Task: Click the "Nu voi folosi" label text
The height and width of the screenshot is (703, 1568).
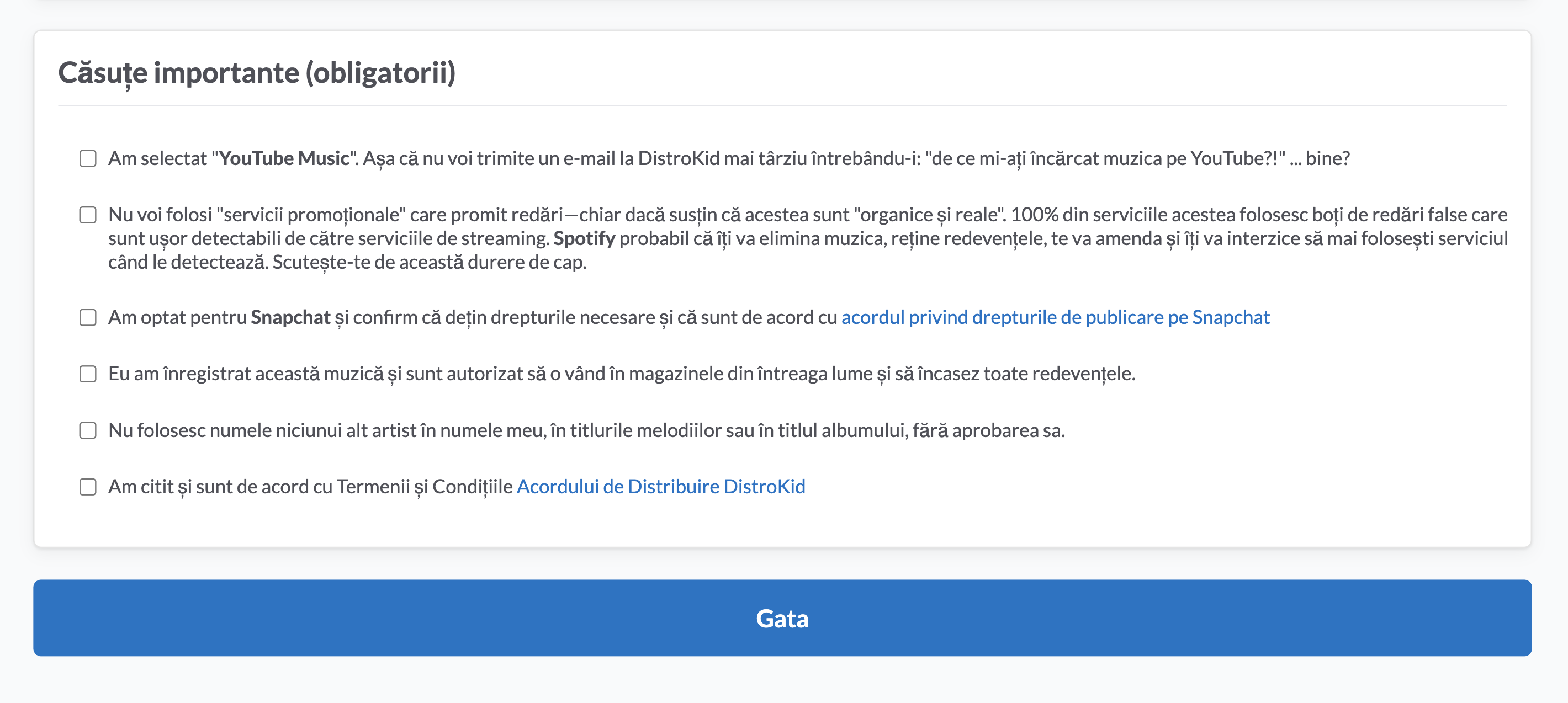Action: click(160, 215)
